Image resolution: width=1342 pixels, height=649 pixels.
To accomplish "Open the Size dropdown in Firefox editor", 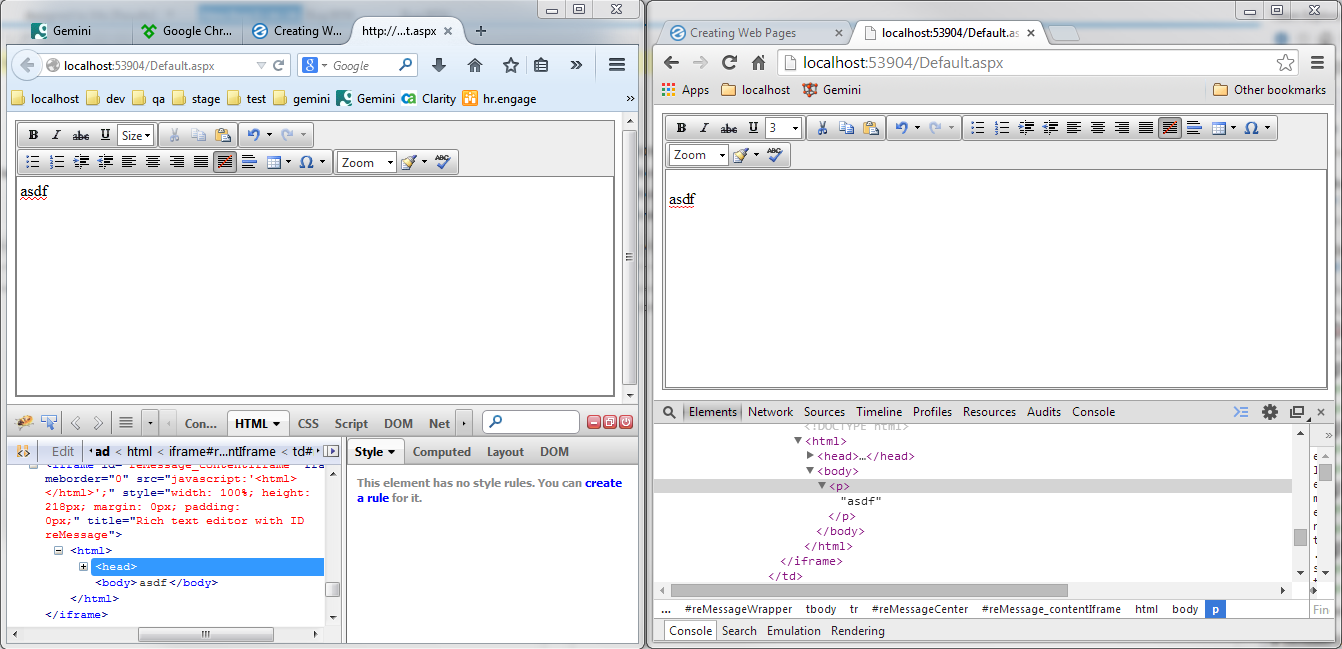I will (x=136, y=135).
